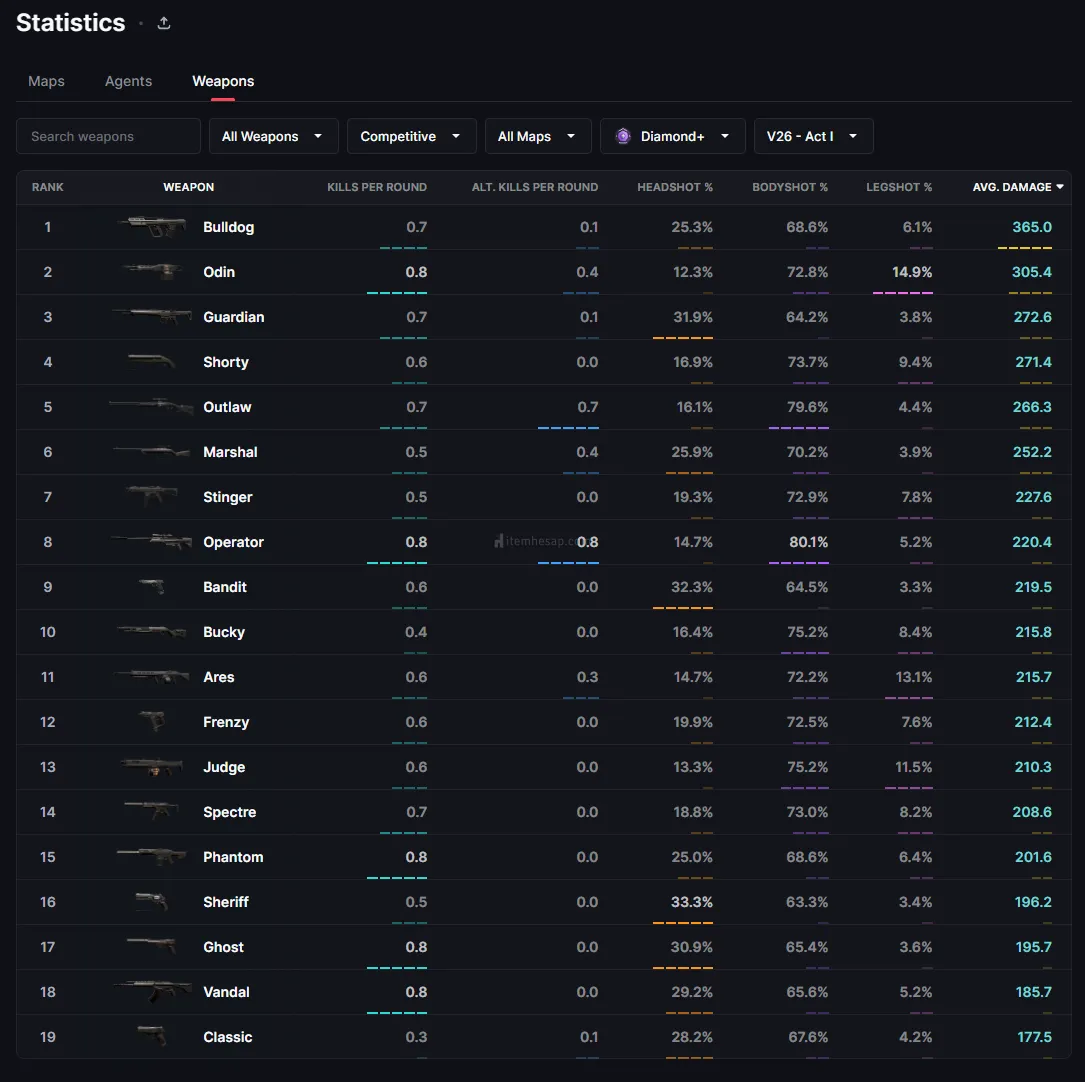Sort by Headshot % column header

(x=675, y=187)
